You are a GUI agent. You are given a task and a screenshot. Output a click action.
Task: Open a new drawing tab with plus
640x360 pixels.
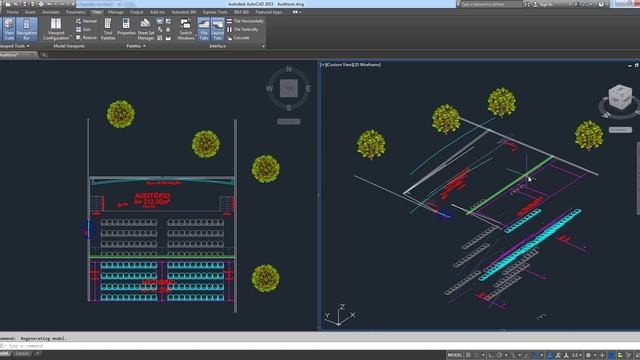[x=44, y=55]
